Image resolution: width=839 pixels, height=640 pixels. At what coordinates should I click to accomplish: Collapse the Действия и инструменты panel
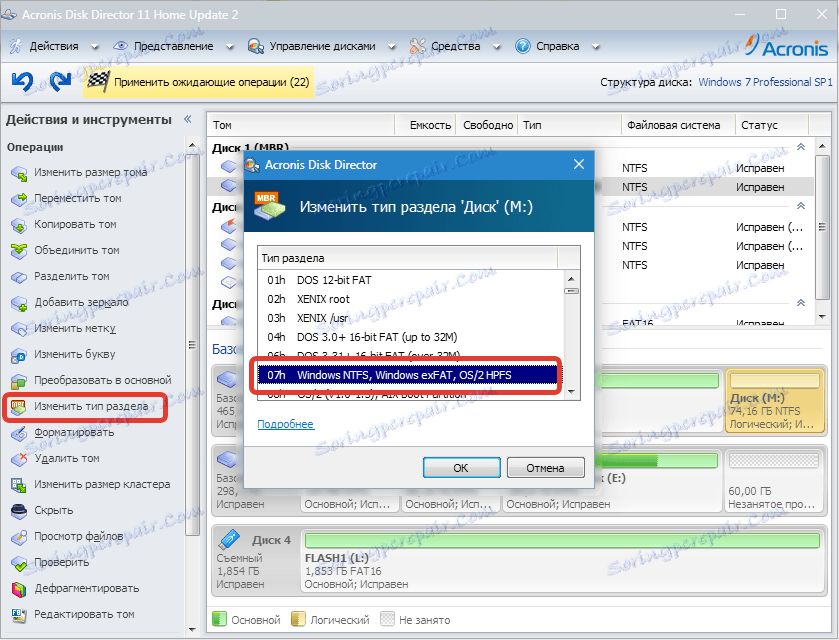click(x=188, y=119)
